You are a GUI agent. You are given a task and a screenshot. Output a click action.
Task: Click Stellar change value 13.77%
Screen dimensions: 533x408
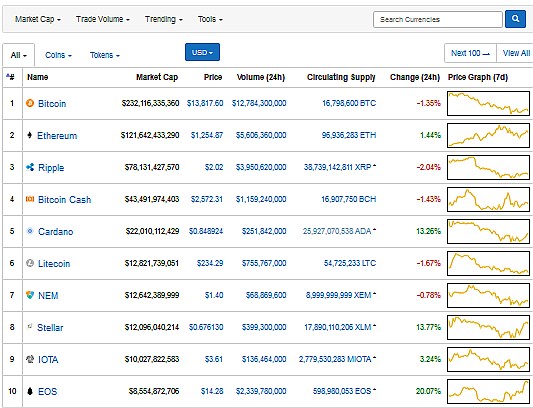point(428,327)
